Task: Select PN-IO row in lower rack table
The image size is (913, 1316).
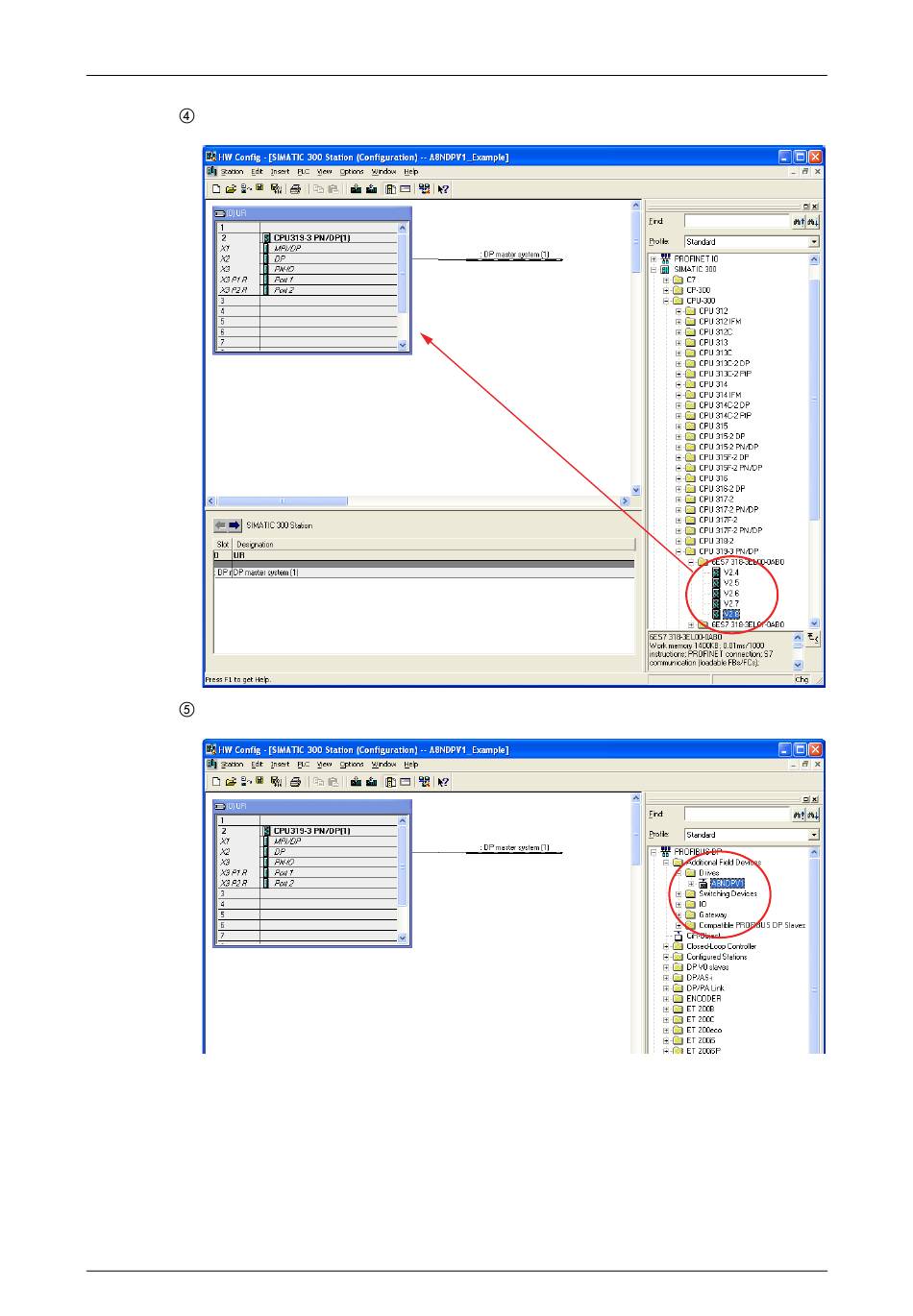Action: (x=307, y=863)
